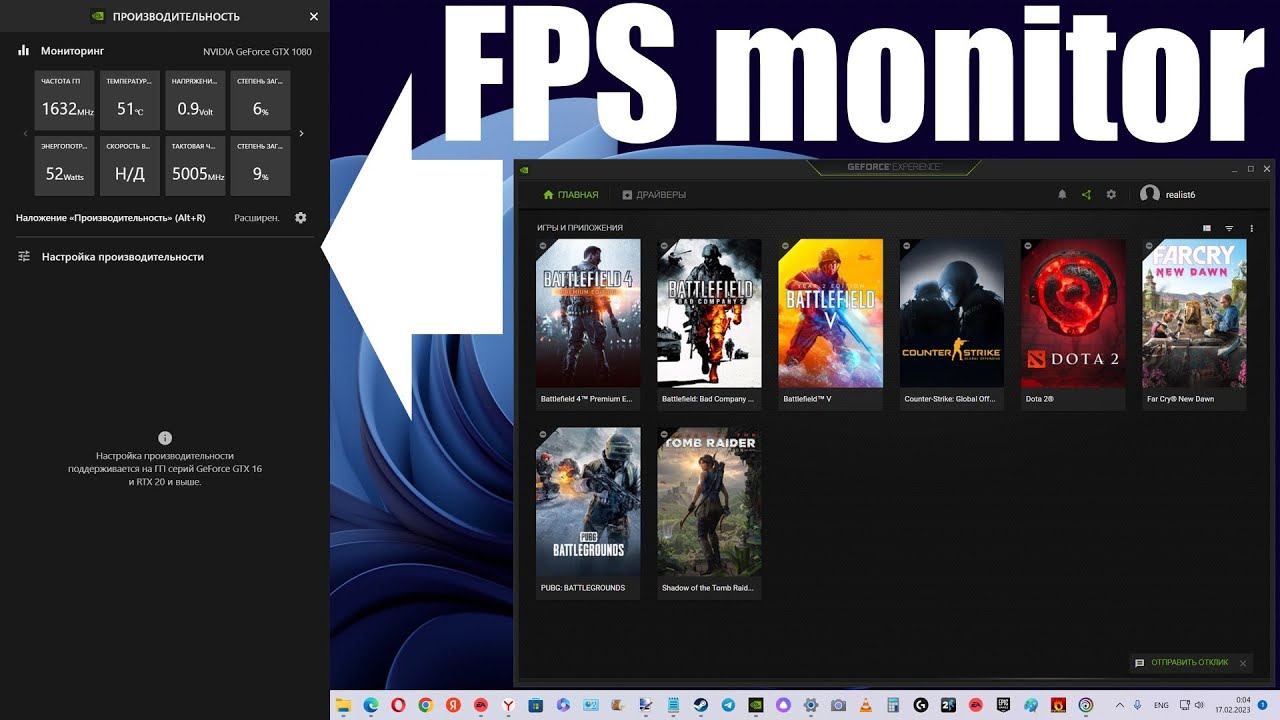
Task: Select the Dota 2 game cover
Action: coord(1073,313)
